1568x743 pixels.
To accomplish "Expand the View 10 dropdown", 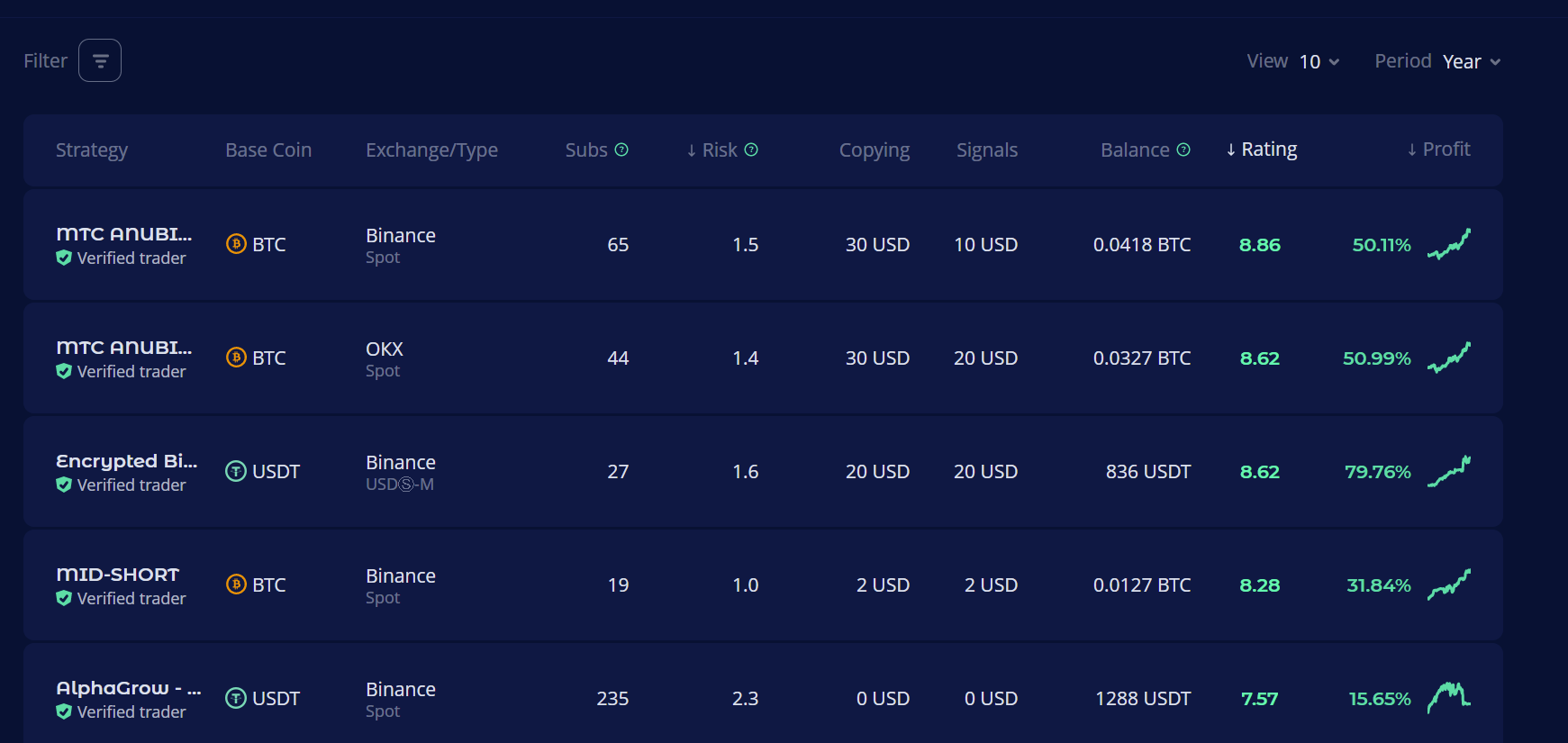I will coord(1319,61).
